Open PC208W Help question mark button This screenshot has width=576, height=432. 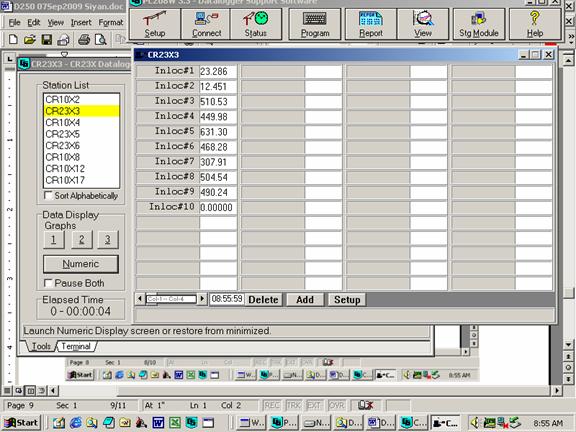coord(535,24)
